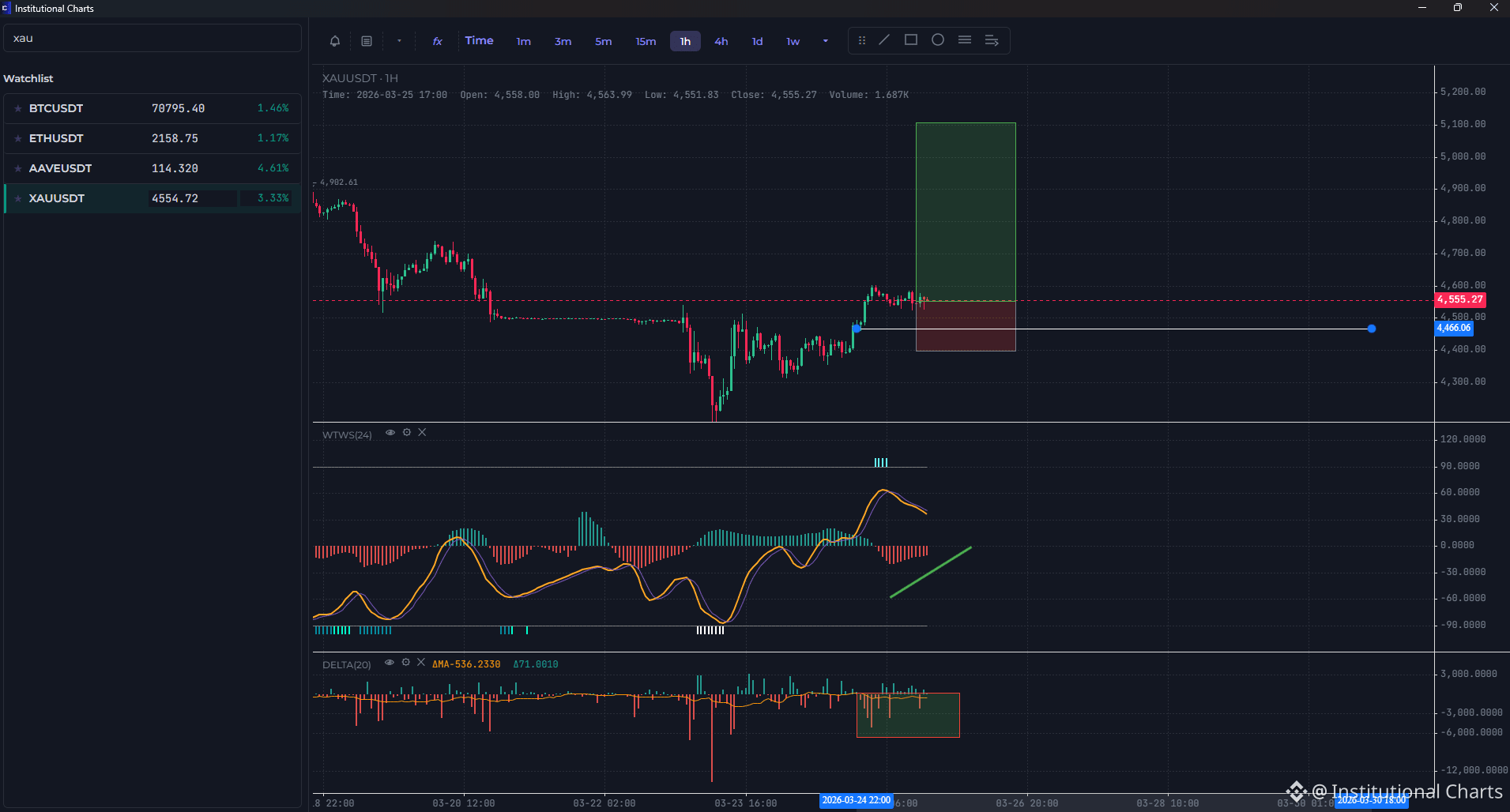Viewport: 1510px width, 812px height.
Task: Select the circle drawing tool
Action: [938, 40]
